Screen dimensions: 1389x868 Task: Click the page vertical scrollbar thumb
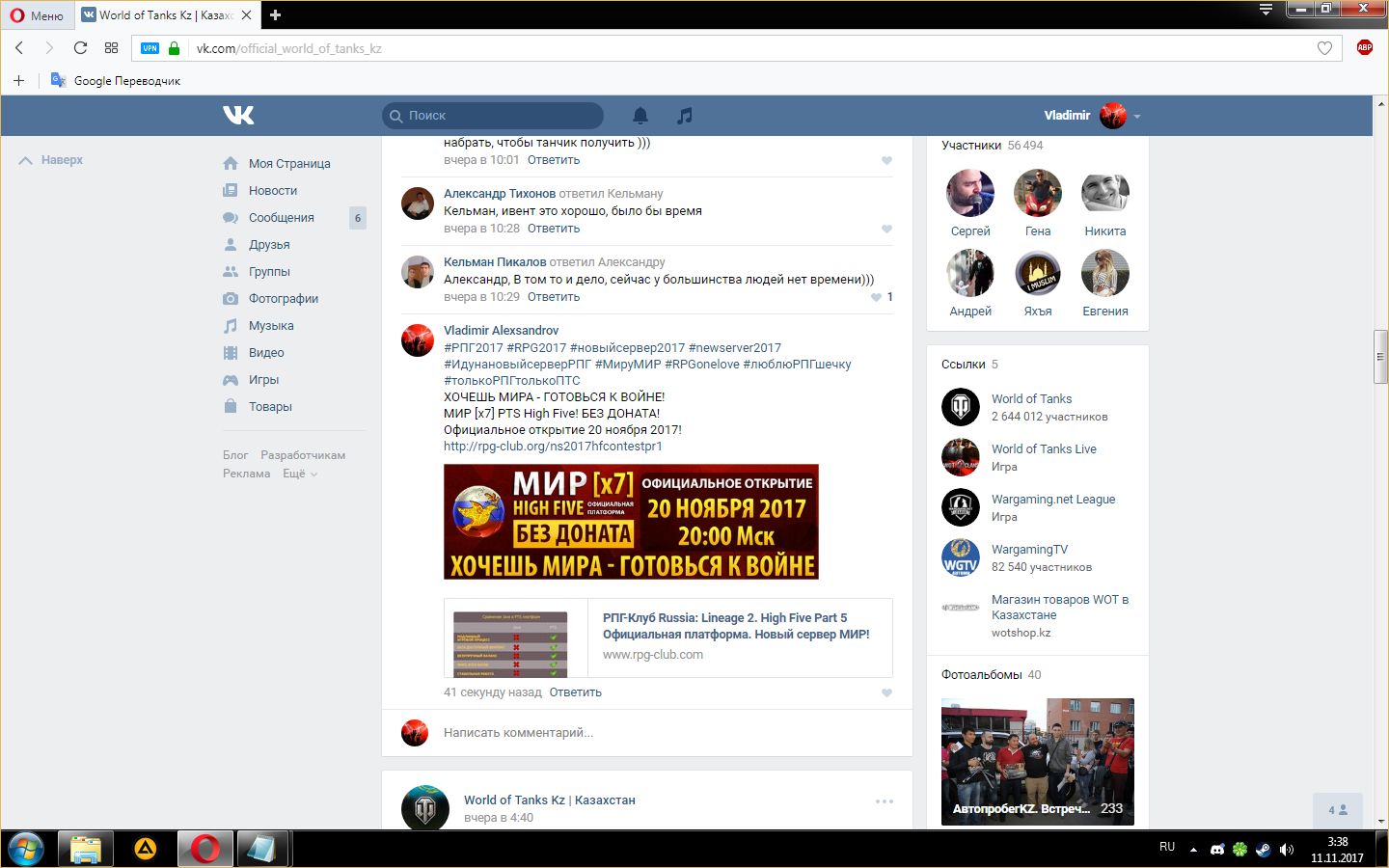(1380, 356)
